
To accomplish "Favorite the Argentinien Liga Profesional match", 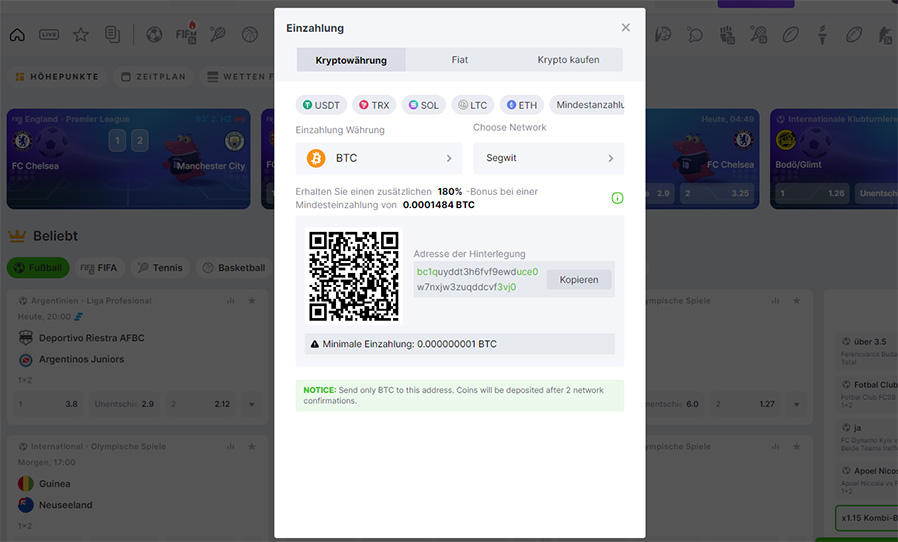I will 251,301.
